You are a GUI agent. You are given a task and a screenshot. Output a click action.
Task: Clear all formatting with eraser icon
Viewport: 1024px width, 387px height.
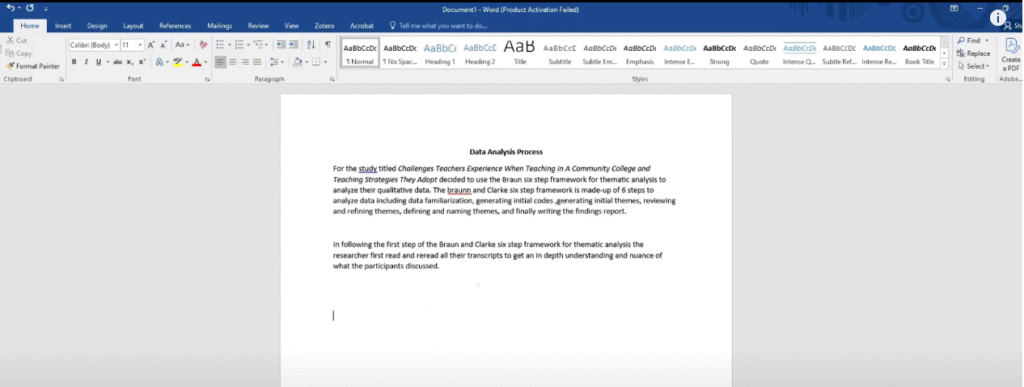pos(203,45)
